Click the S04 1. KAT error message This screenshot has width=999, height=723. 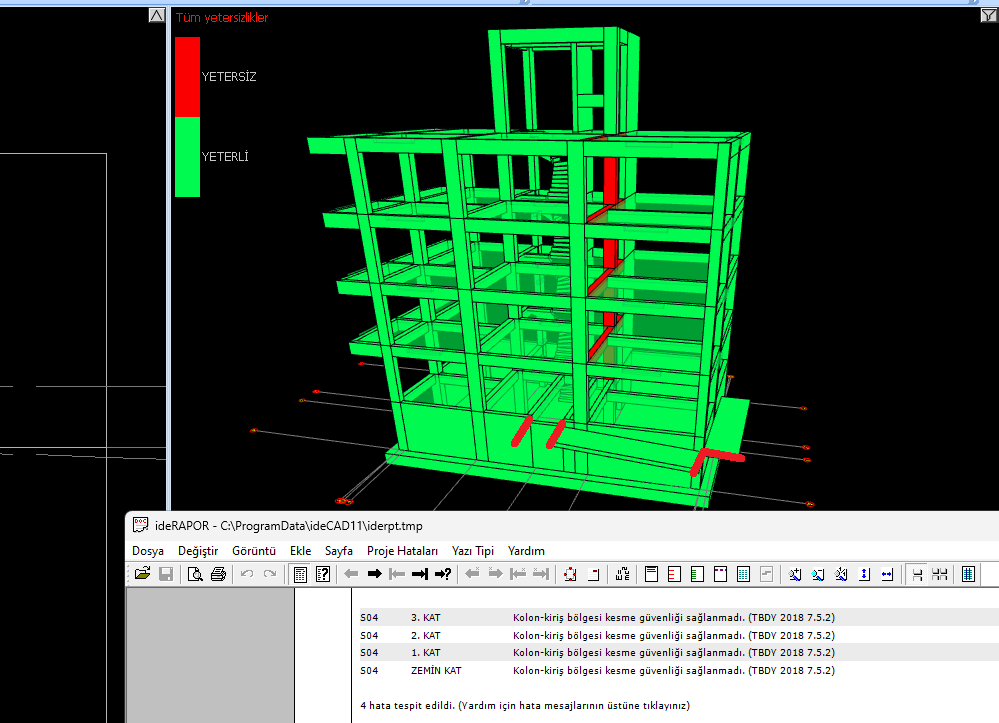pos(674,652)
